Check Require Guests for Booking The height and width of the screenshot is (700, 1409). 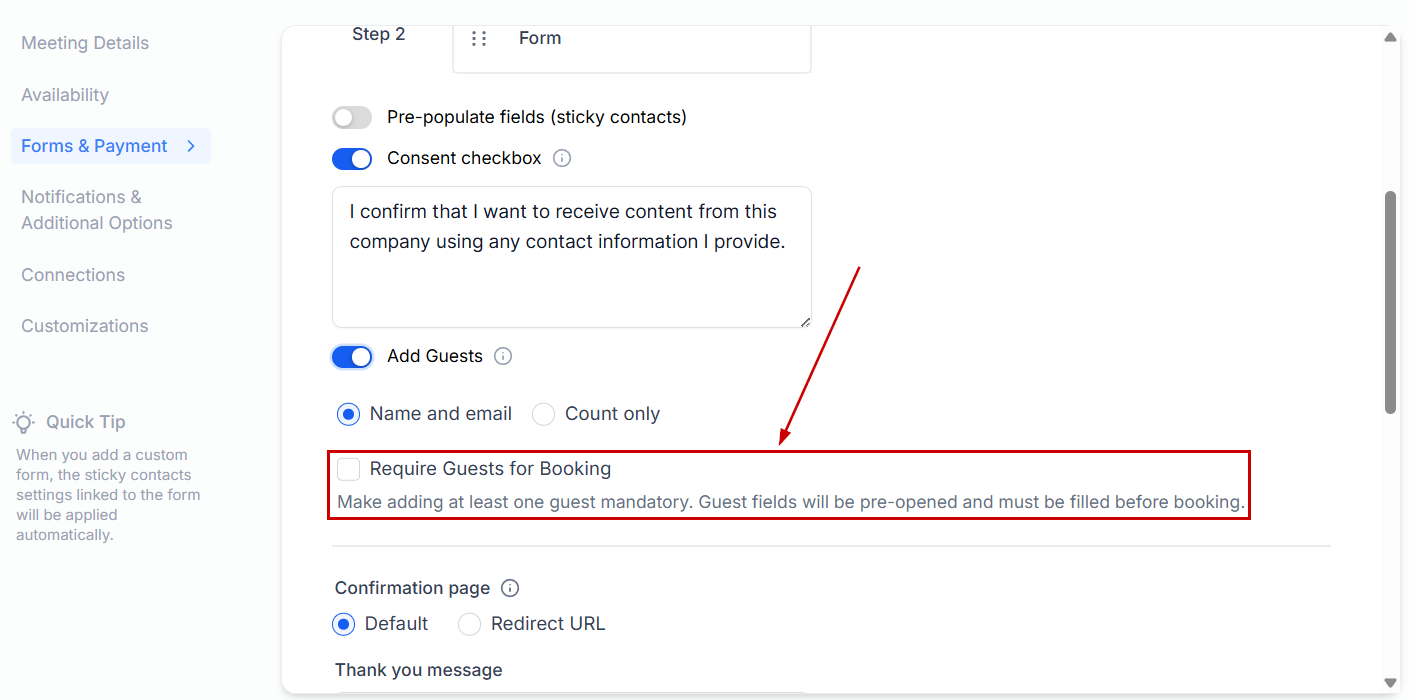point(349,469)
